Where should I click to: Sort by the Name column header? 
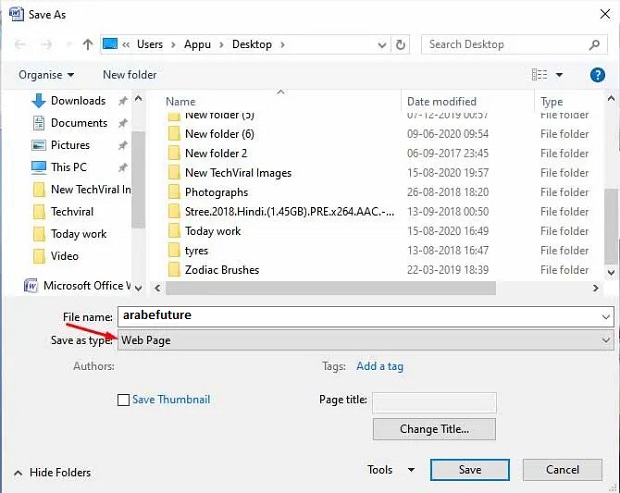point(180,102)
